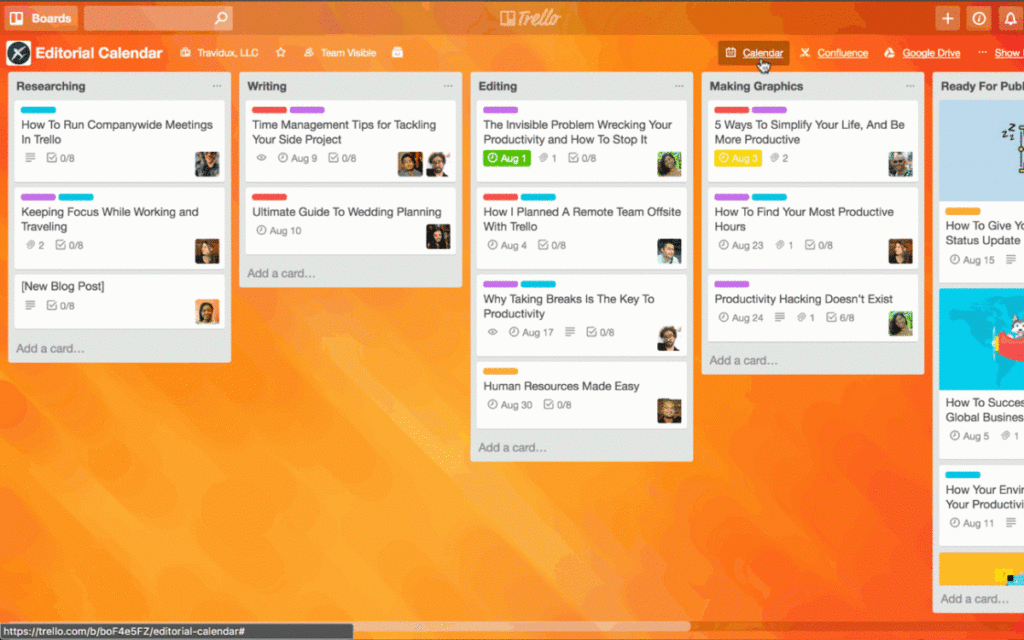Click the description icon on Why Taking Breaks card
1024x640 pixels.
(x=569, y=332)
